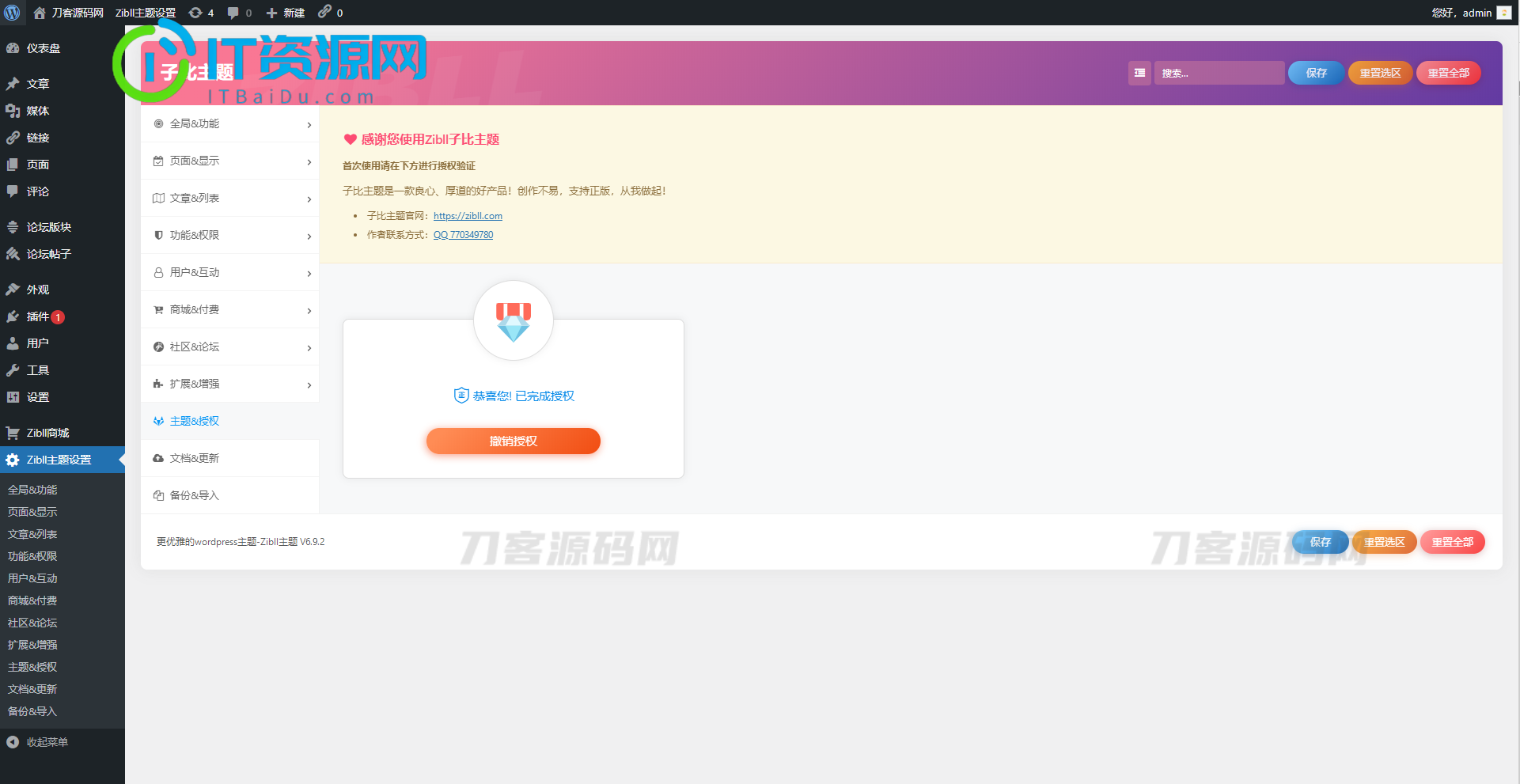Open the https://zibll.com official site link
This screenshot has height=784, width=1520.
[468, 216]
